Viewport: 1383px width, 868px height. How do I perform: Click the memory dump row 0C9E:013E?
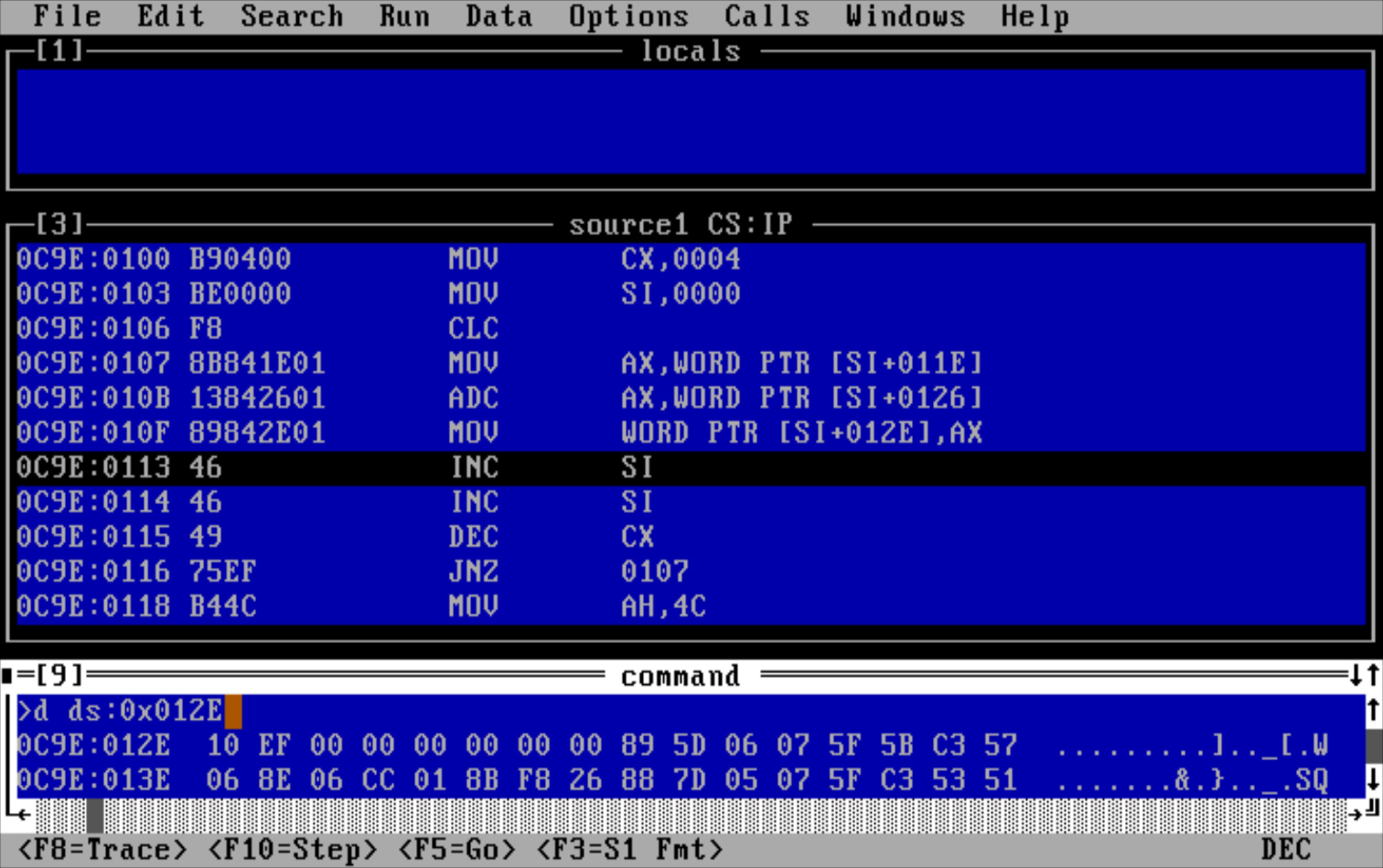click(x=691, y=780)
